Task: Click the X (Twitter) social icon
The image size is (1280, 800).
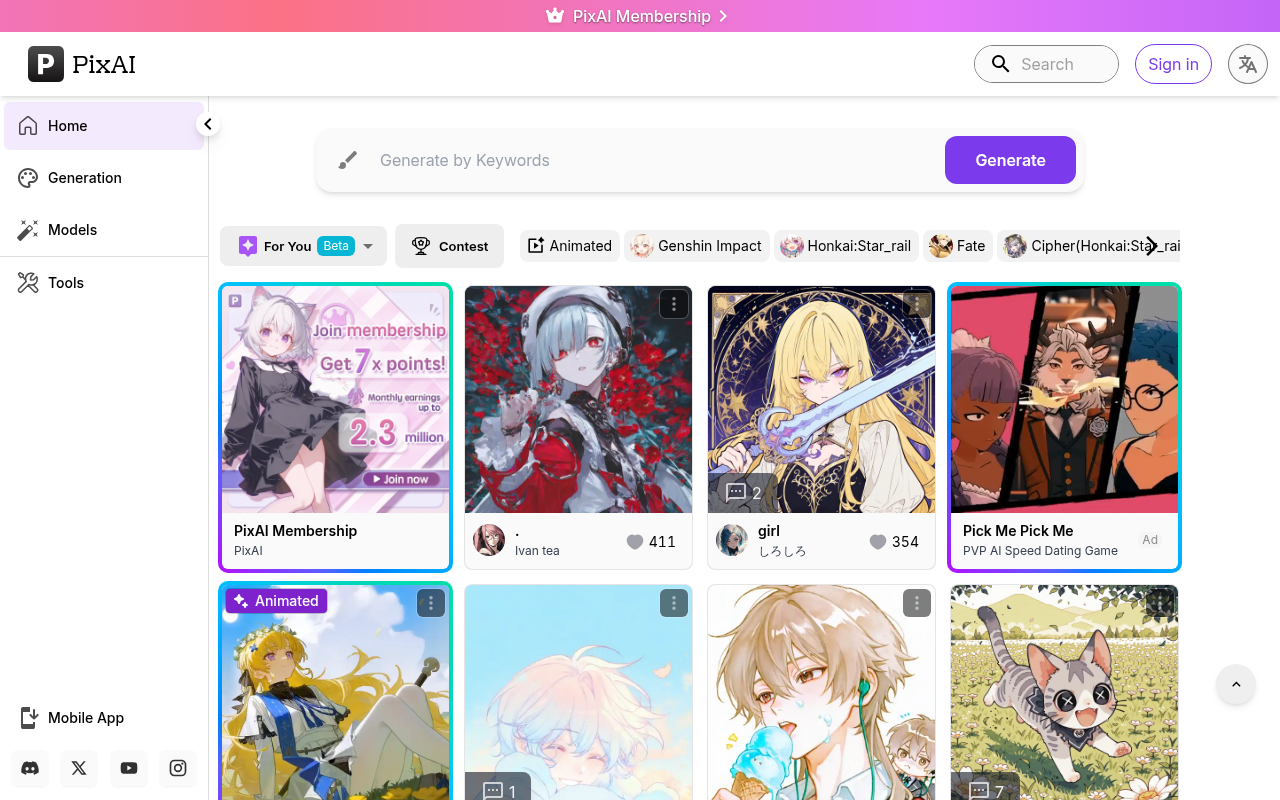Action: pyautogui.click(x=78, y=768)
